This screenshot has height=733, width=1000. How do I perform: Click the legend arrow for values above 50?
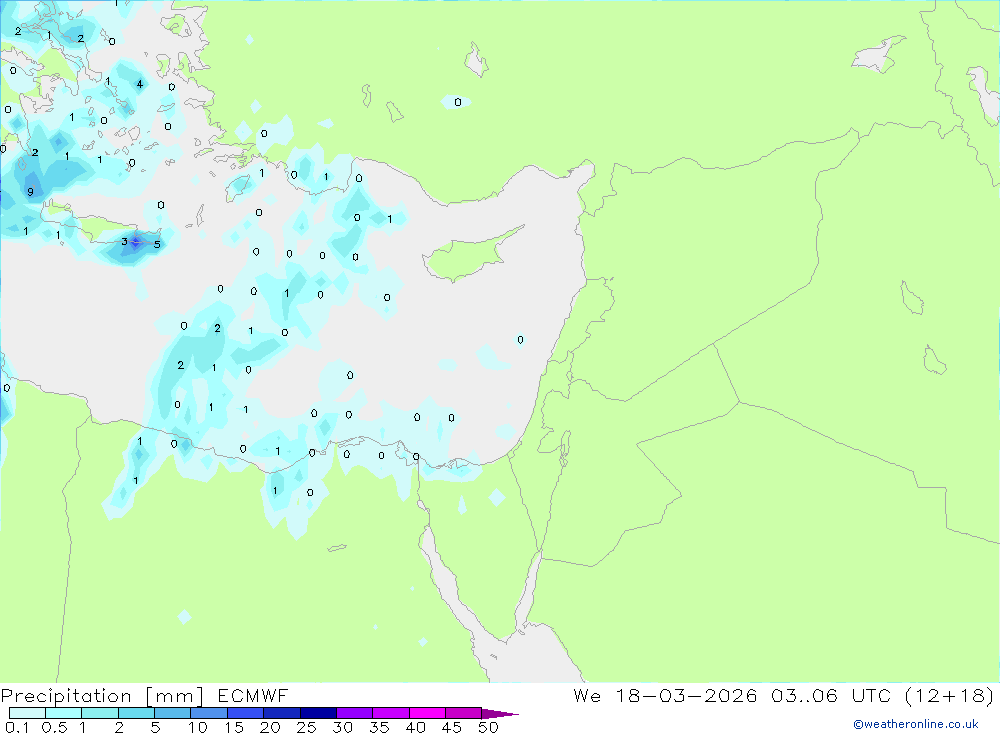[499, 714]
